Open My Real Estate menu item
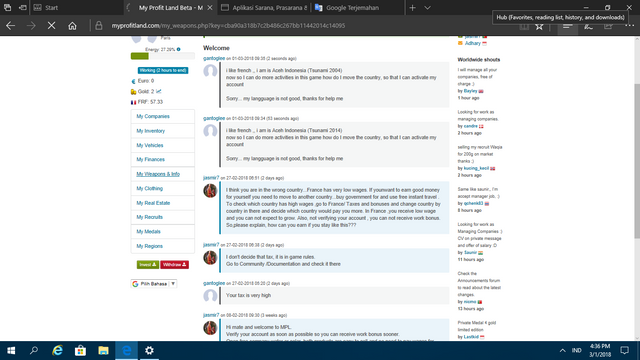 pos(162,203)
